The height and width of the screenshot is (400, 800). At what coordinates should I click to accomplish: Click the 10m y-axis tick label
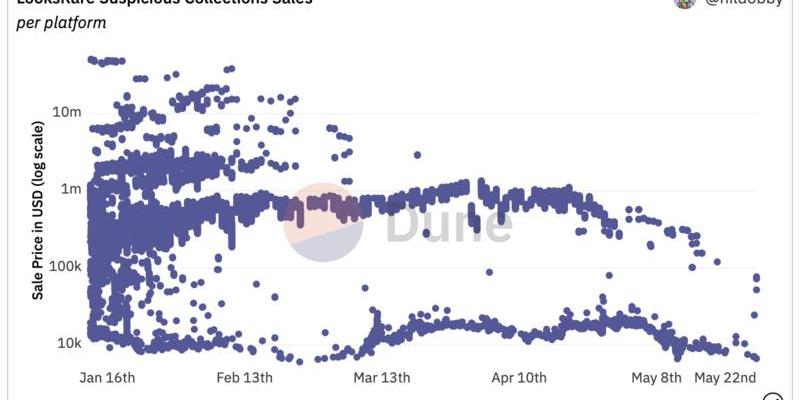[x=67, y=111]
